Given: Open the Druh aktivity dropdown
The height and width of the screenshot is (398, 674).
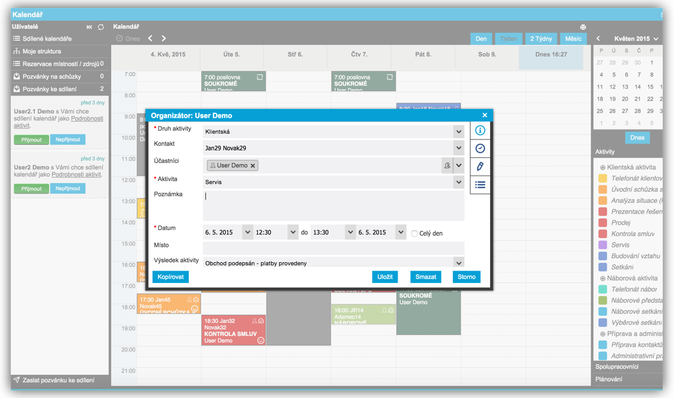Looking at the screenshot, I should (459, 132).
